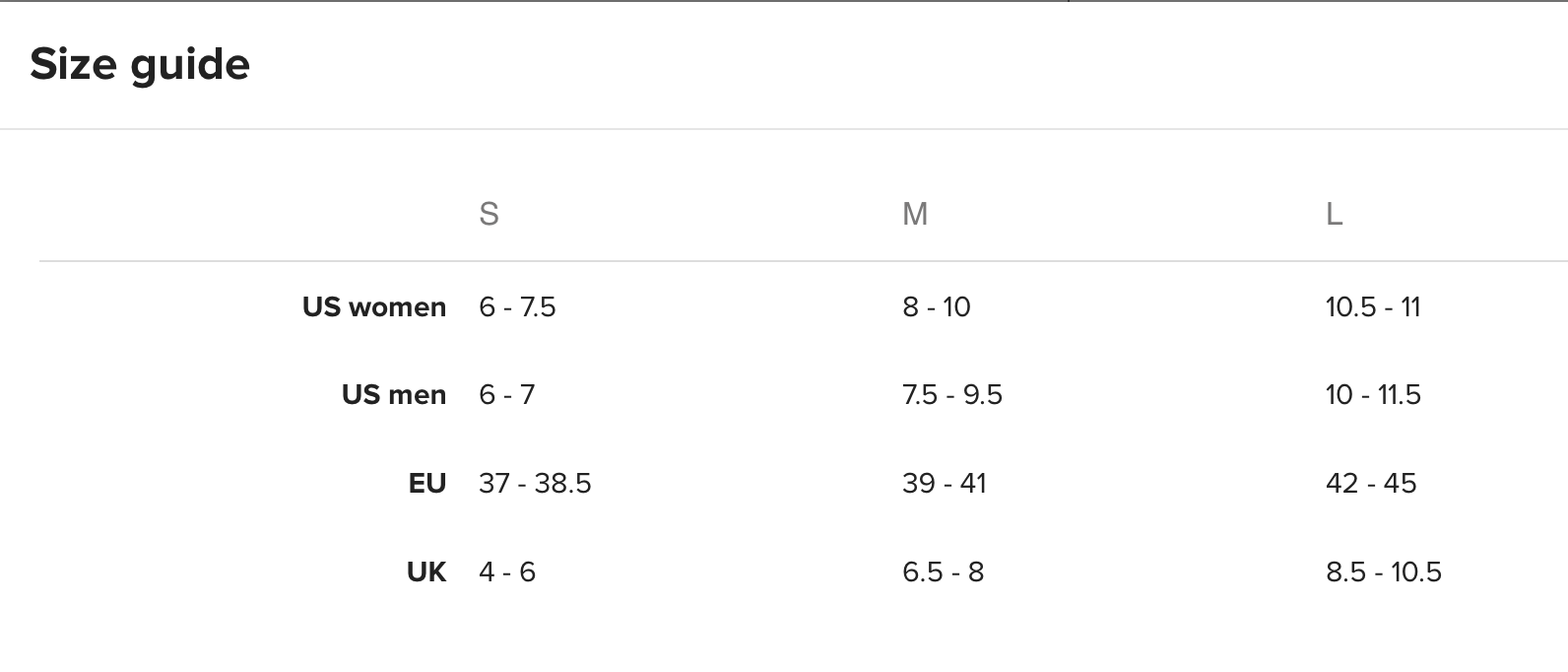Screen dimensions: 1568x672
Task: Select EU medium size 39 - 41
Action: tap(945, 484)
